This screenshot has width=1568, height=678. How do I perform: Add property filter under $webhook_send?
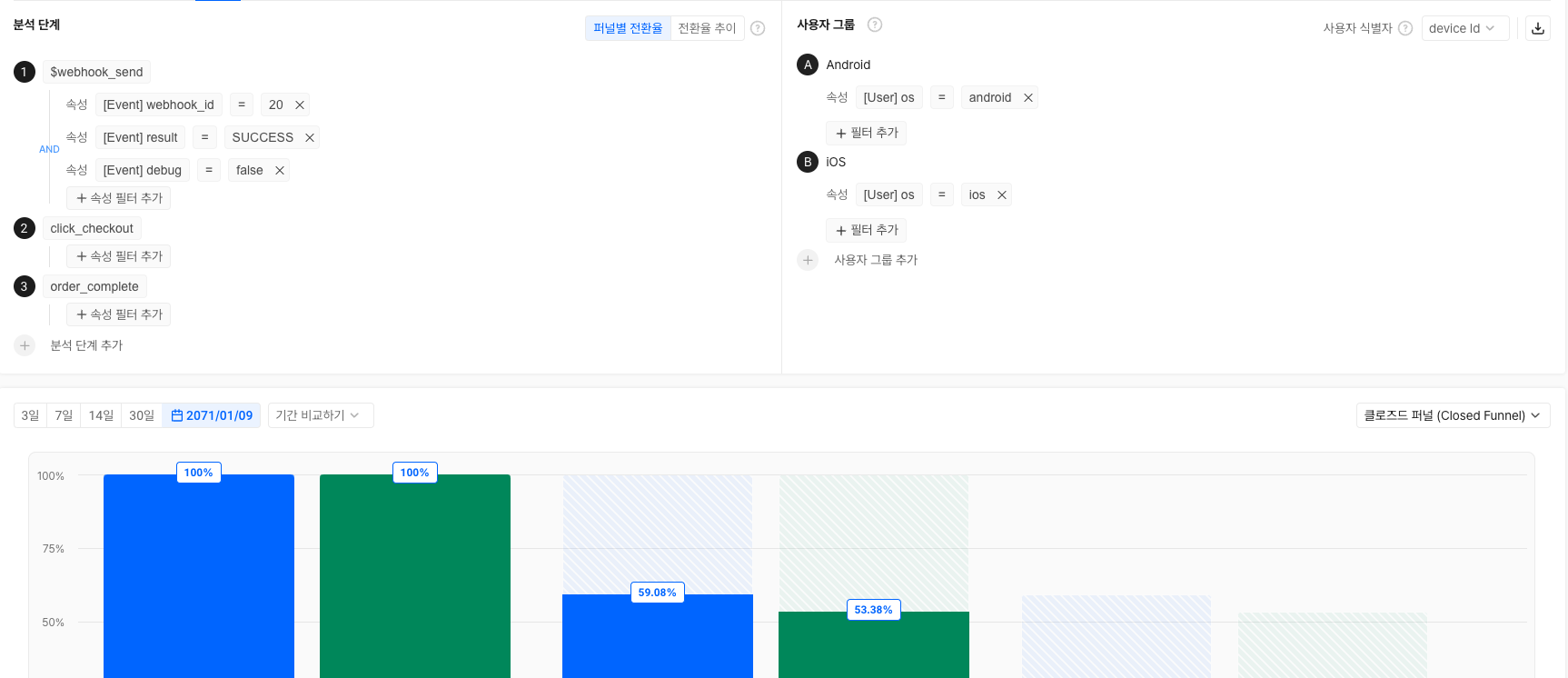119,198
